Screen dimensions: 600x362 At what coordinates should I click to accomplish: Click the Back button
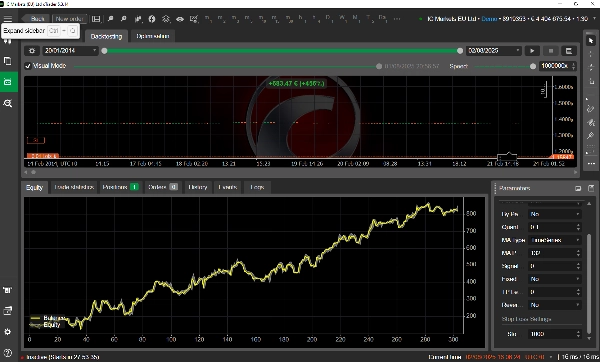pyautogui.click(x=37, y=19)
